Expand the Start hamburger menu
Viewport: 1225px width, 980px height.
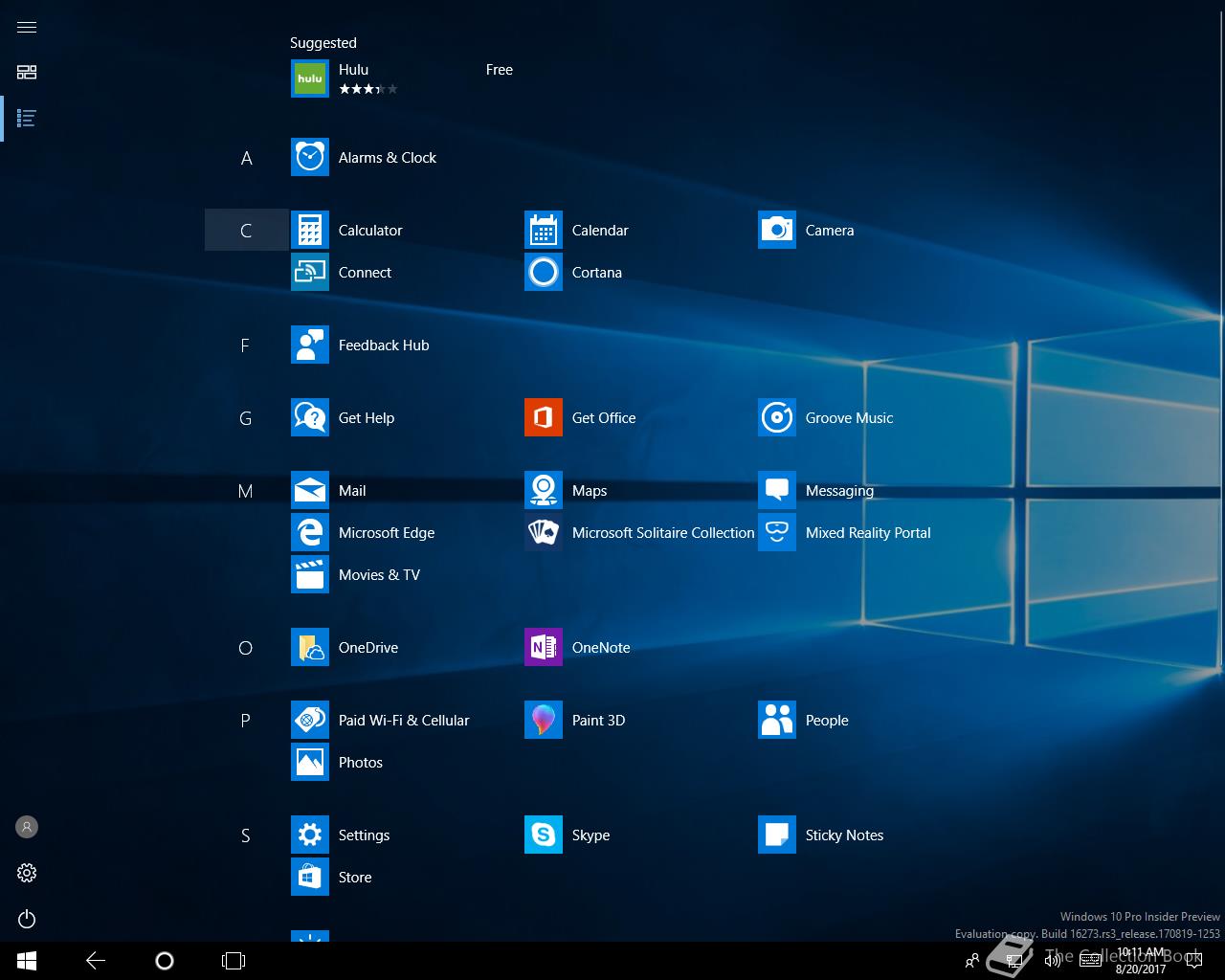(27, 27)
